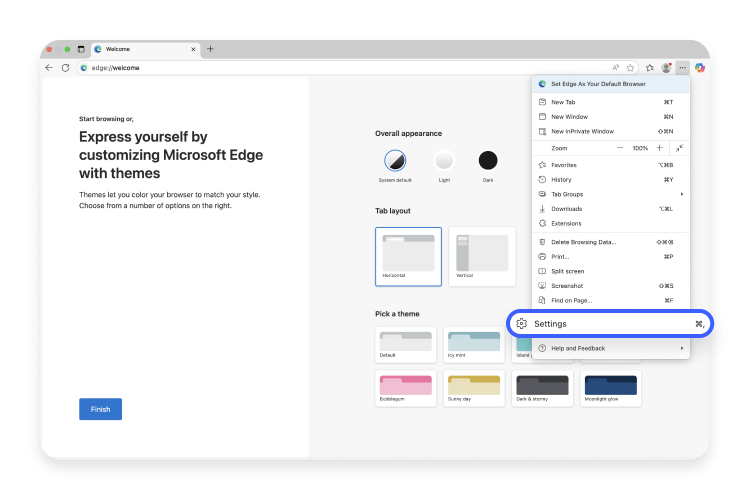Image resolution: width=750 pixels, height=500 pixels.
Task: Choose New Window from the menu
Action: [x=611, y=117]
